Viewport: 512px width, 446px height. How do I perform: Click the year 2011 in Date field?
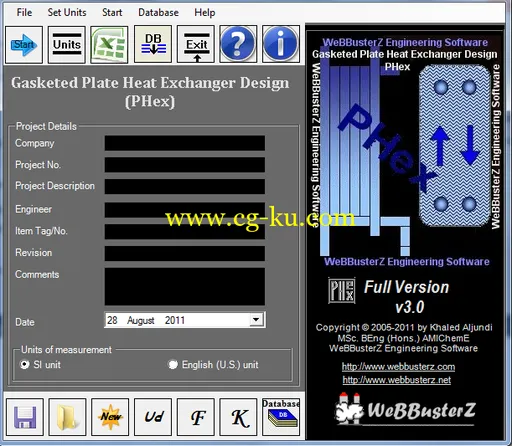coord(175,320)
